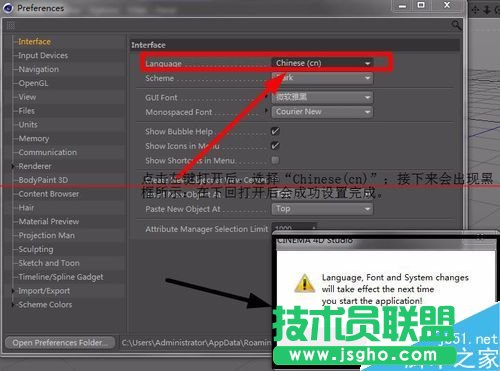
Task: Open Content Browser preferences
Action: [49, 194]
